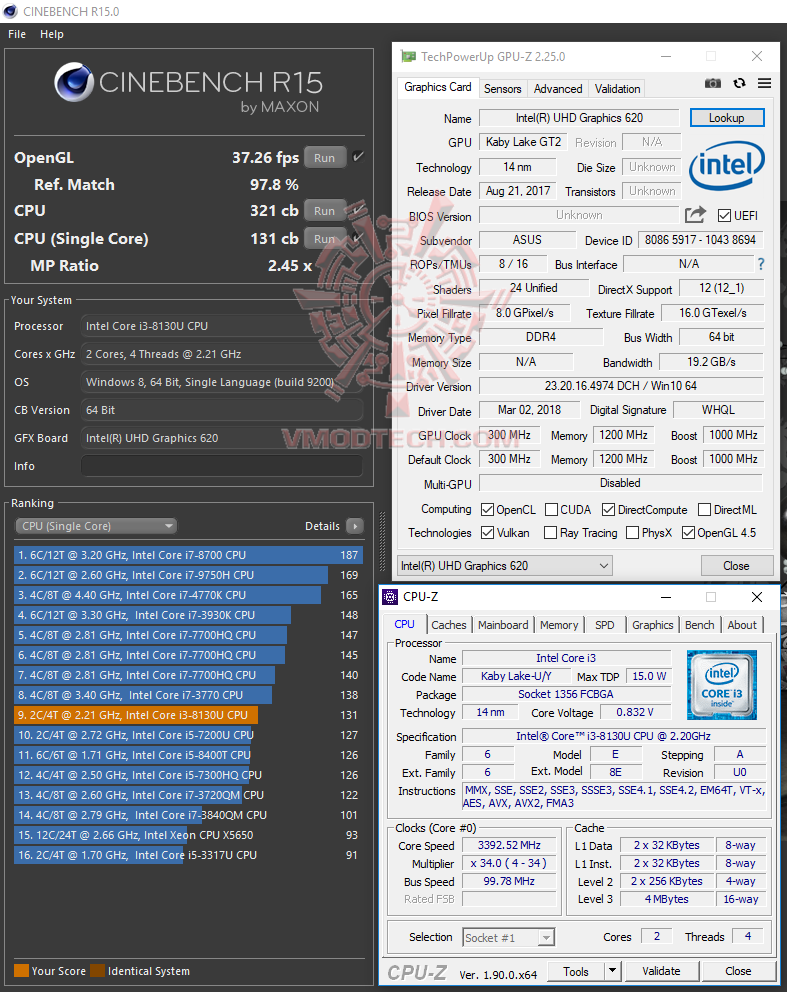Click the BIOS export share icon
Image resolution: width=787 pixels, height=992 pixels.
point(695,215)
